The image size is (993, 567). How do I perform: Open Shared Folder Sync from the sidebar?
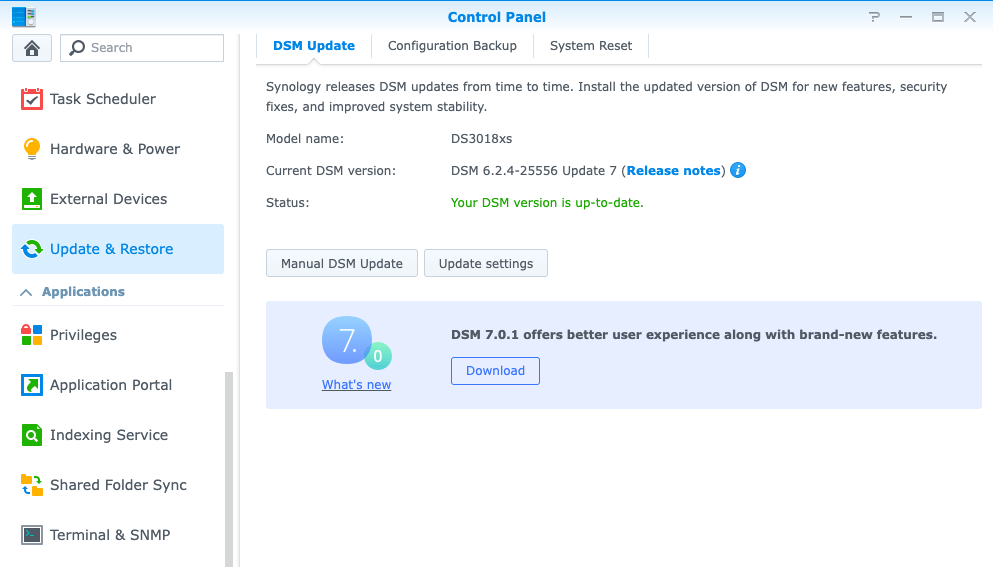click(118, 485)
